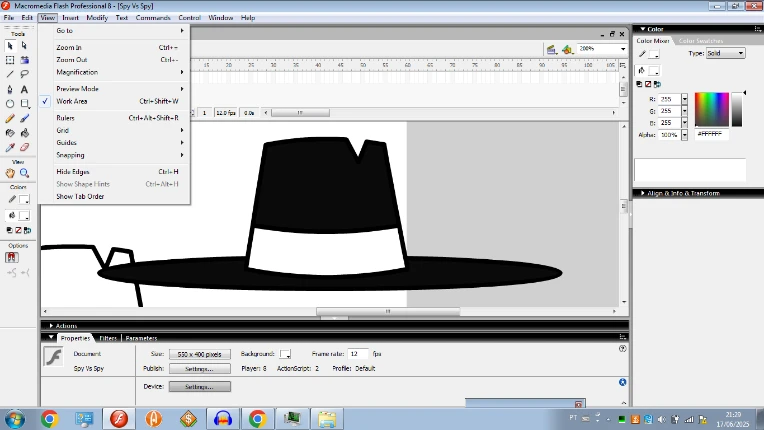This screenshot has width=764, height=430.
Task: Choose the Gradient Transform tool
Action: tap(24, 60)
